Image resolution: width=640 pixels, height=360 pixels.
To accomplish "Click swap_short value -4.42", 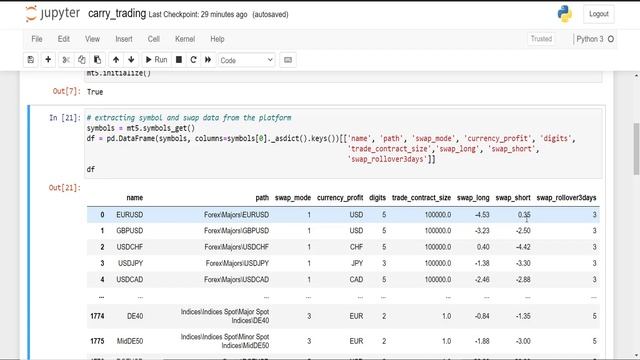I will [x=523, y=247].
